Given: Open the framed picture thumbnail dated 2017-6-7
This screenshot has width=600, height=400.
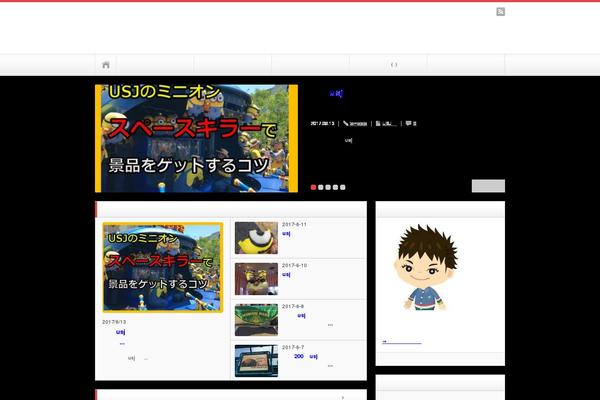Looking at the screenshot, I should pyautogui.click(x=256, y=361).
